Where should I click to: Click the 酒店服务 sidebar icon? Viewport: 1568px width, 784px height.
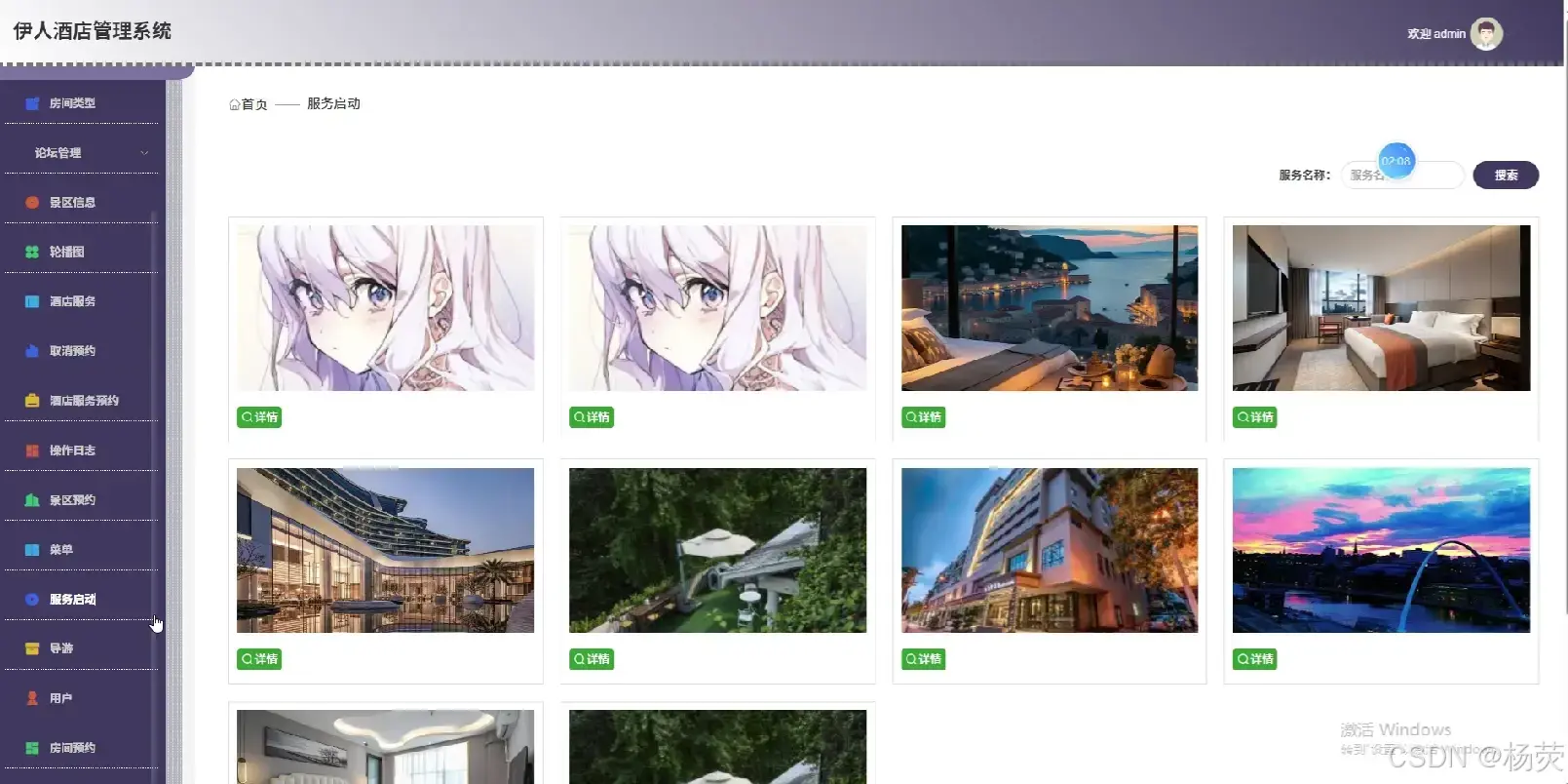(32, 301)
